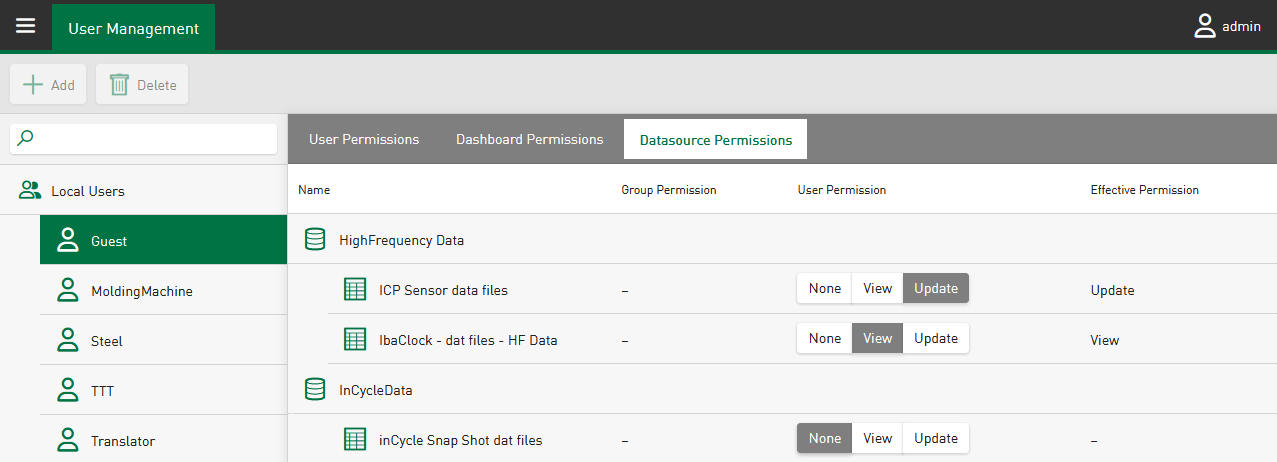The height and width of the screenshot is (462, 1277).
Task: Open the hamburger menu icon
Action: click(x=25, y=27)
